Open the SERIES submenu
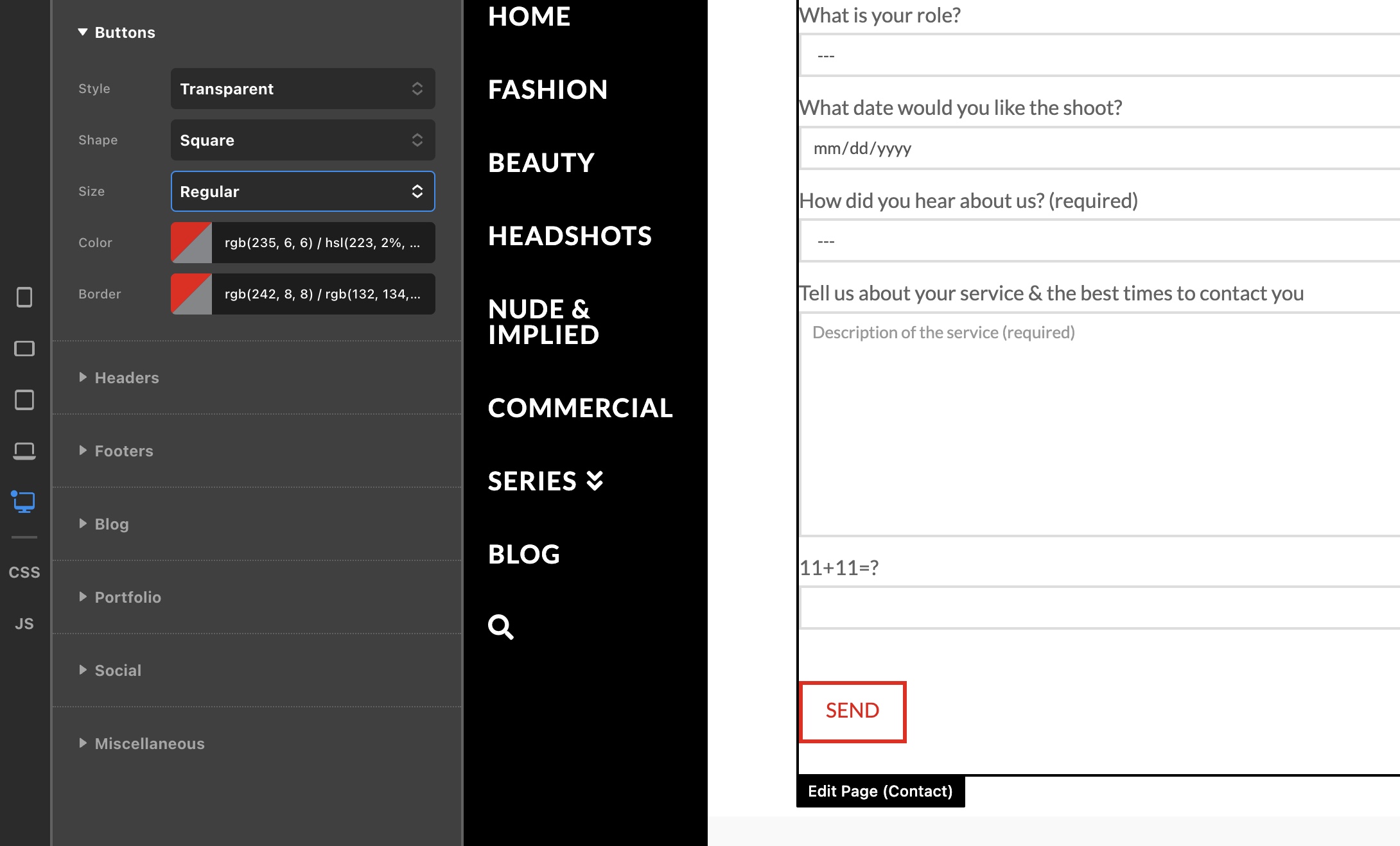Image resolution: width=1400 pixels, height=846 pixels. (545, 481)
